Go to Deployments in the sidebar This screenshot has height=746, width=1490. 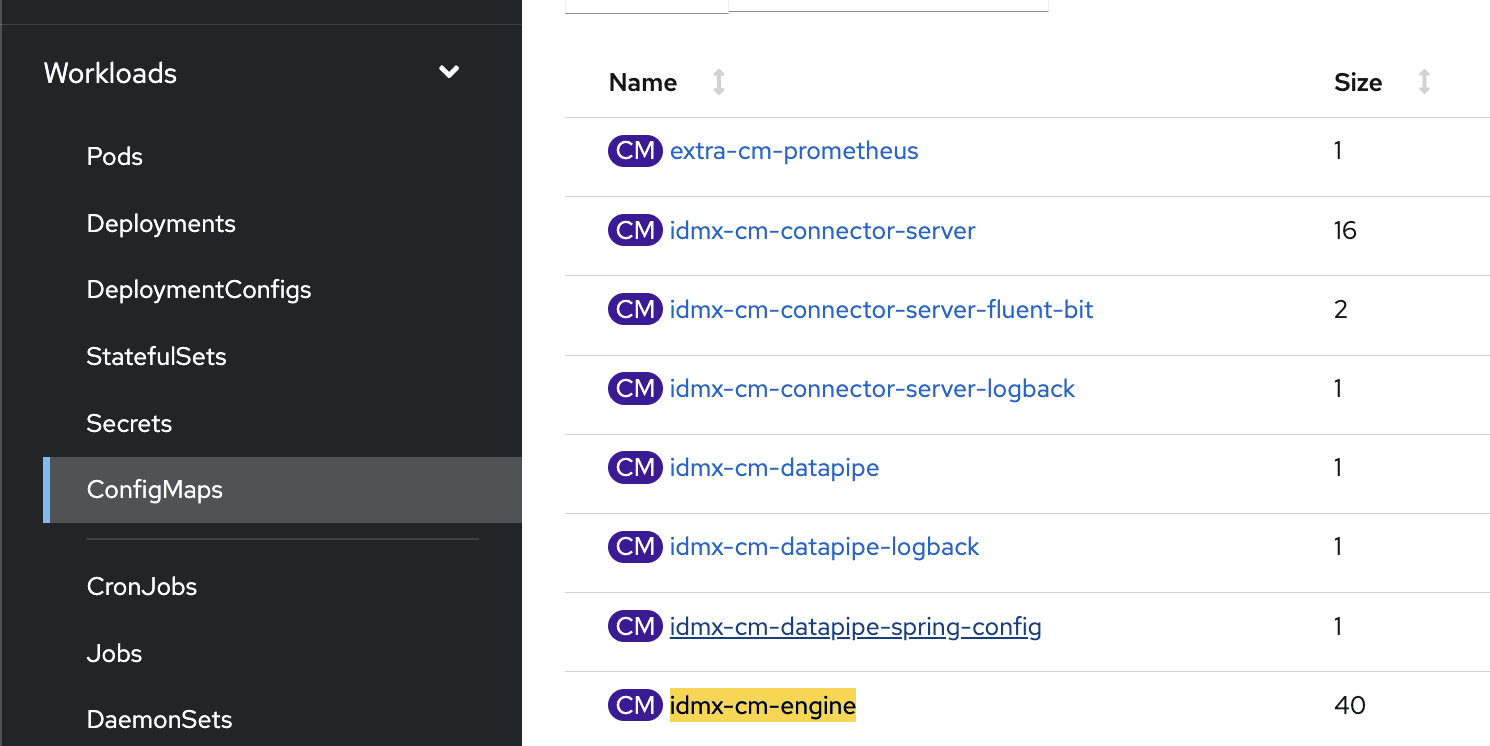pos(161,223)
